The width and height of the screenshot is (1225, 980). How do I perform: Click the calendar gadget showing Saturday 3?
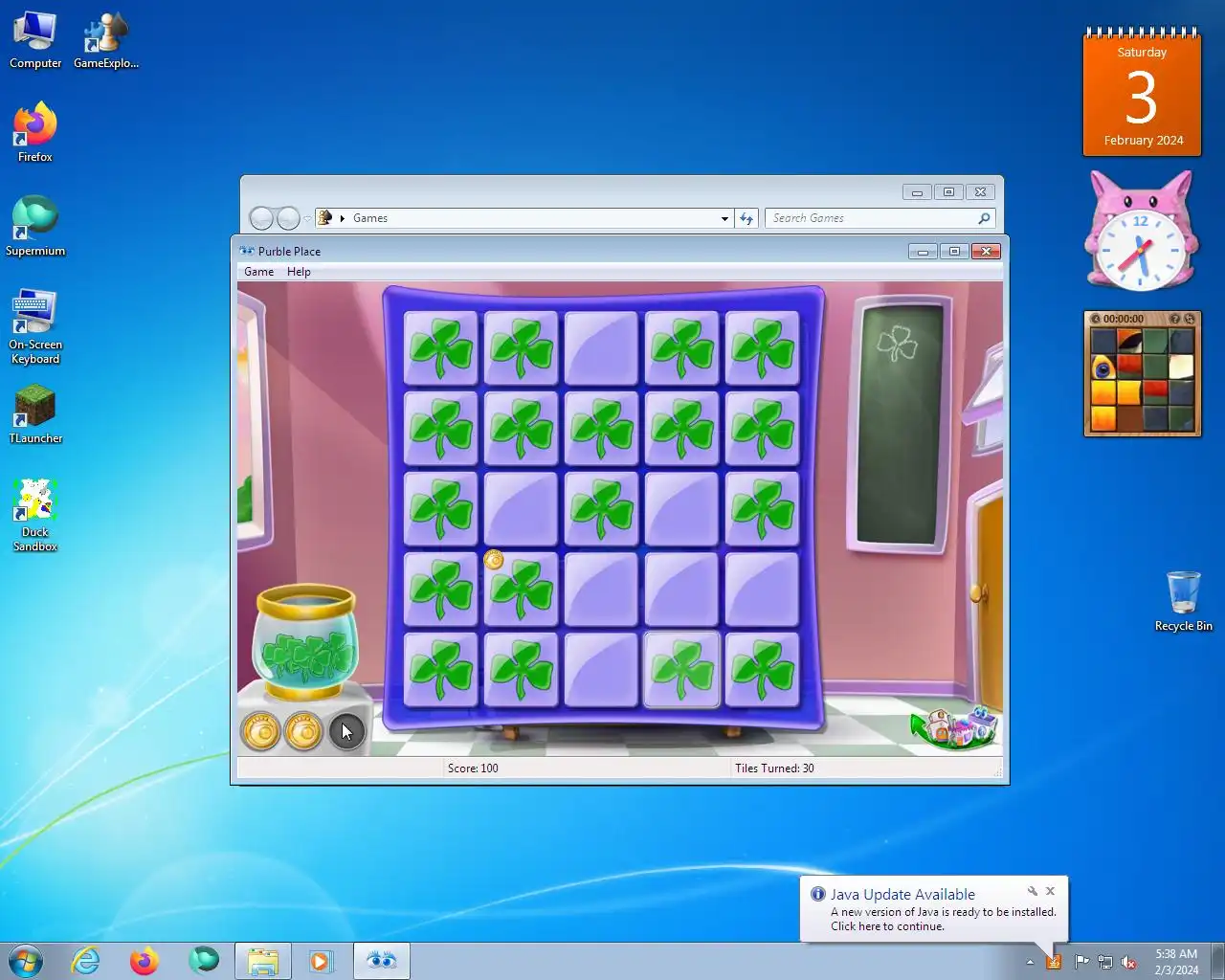tap(1142, 92)
